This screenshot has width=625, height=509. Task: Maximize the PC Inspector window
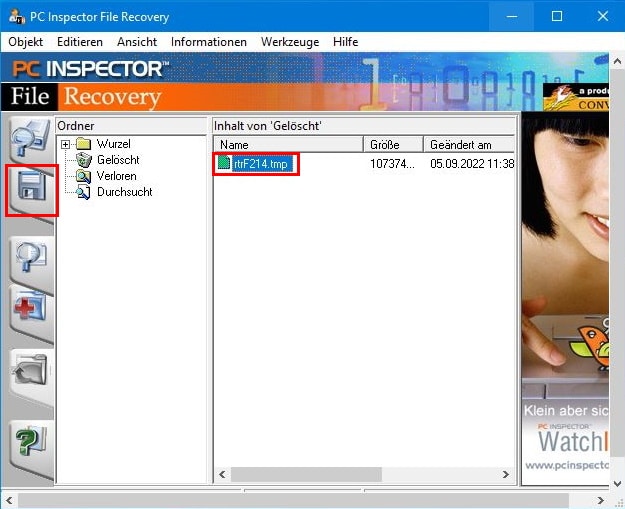(x=556, y=16)
